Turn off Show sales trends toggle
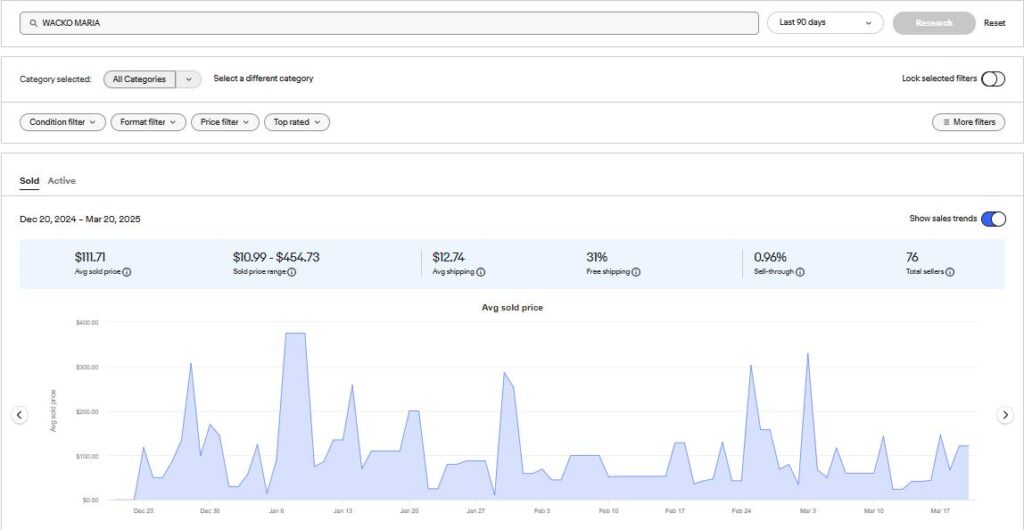Image resolution: width=1024 pixels, height=530 pixels. [992, 219]
